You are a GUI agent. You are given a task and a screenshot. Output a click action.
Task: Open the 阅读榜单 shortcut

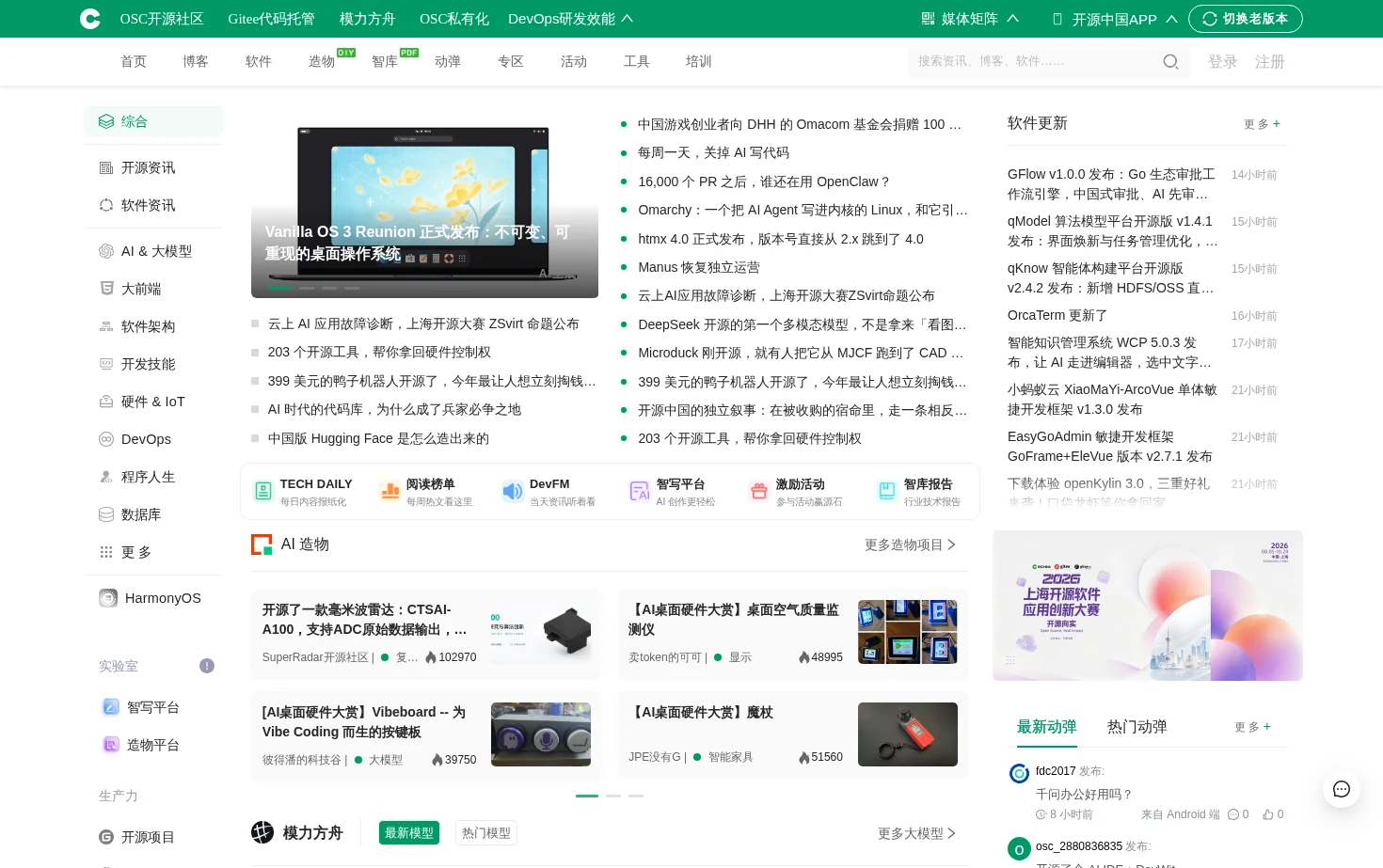[x=425, y=492]
